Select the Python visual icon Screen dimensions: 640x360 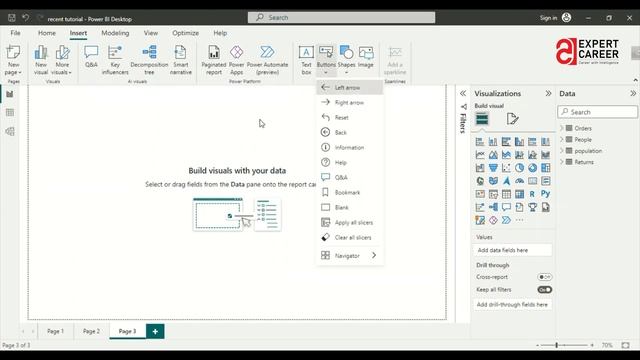[545, 194]
